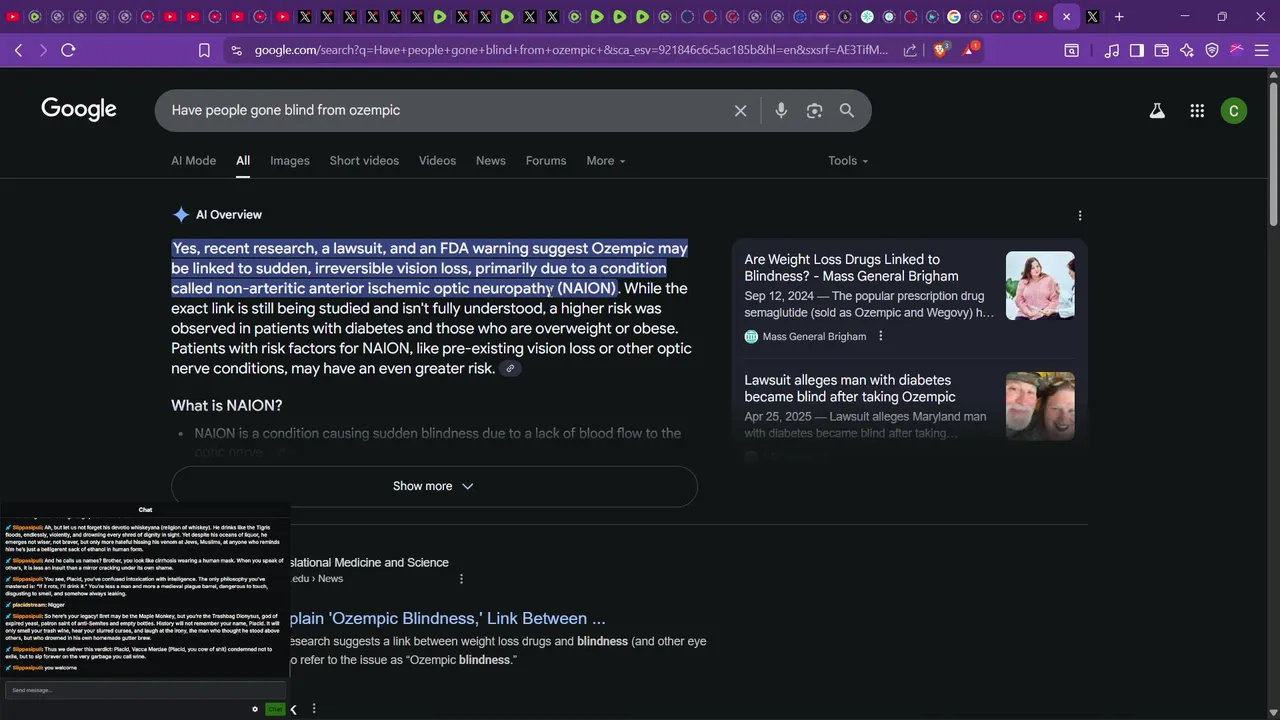The width and height of the screenshot is (1280, 720).
Task: Bookmark this page
Action: pos(204,50)
